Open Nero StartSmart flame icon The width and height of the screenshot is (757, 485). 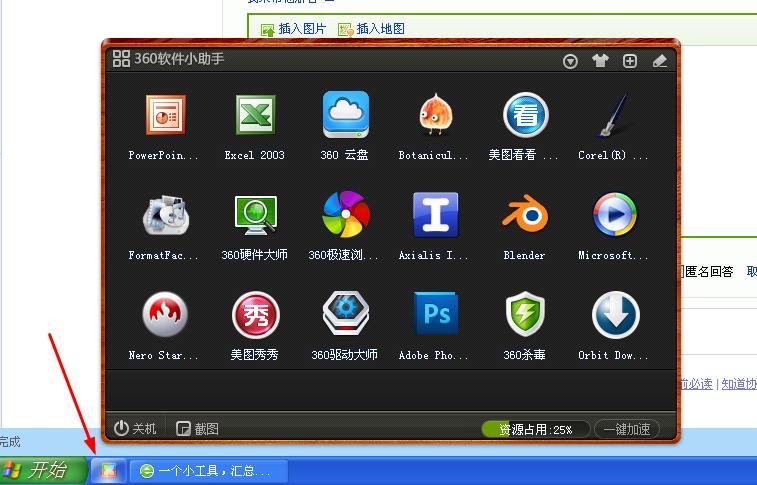pos(165,314)
